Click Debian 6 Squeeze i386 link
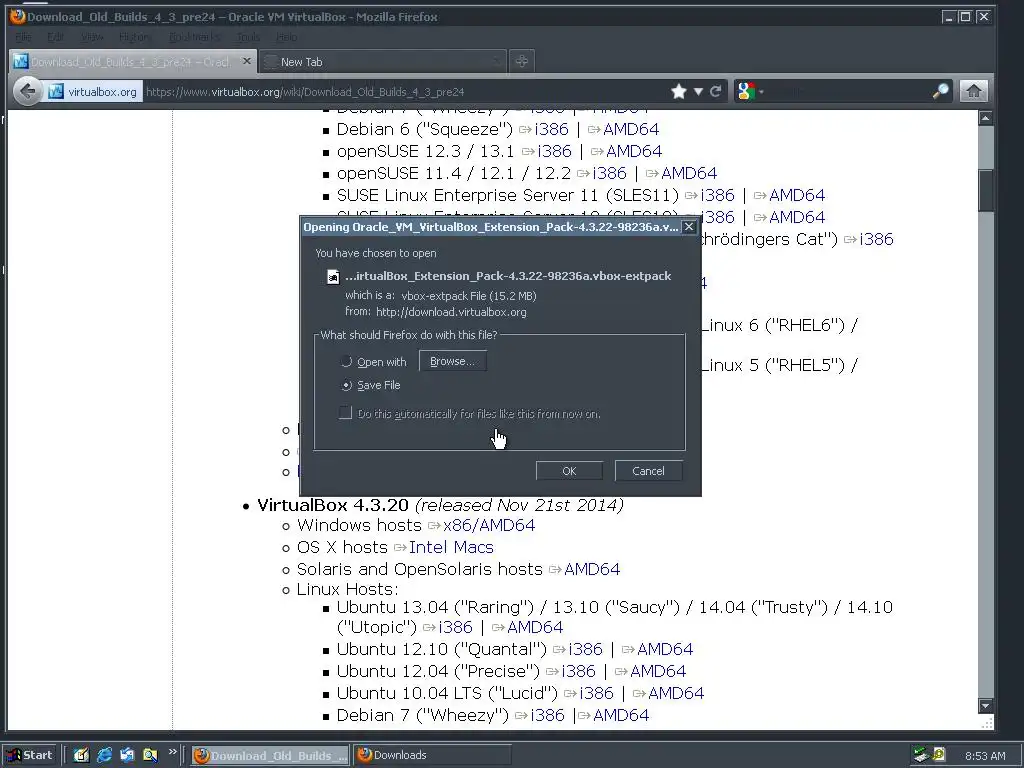This screenshot has height=768, width=1024. 551,129
